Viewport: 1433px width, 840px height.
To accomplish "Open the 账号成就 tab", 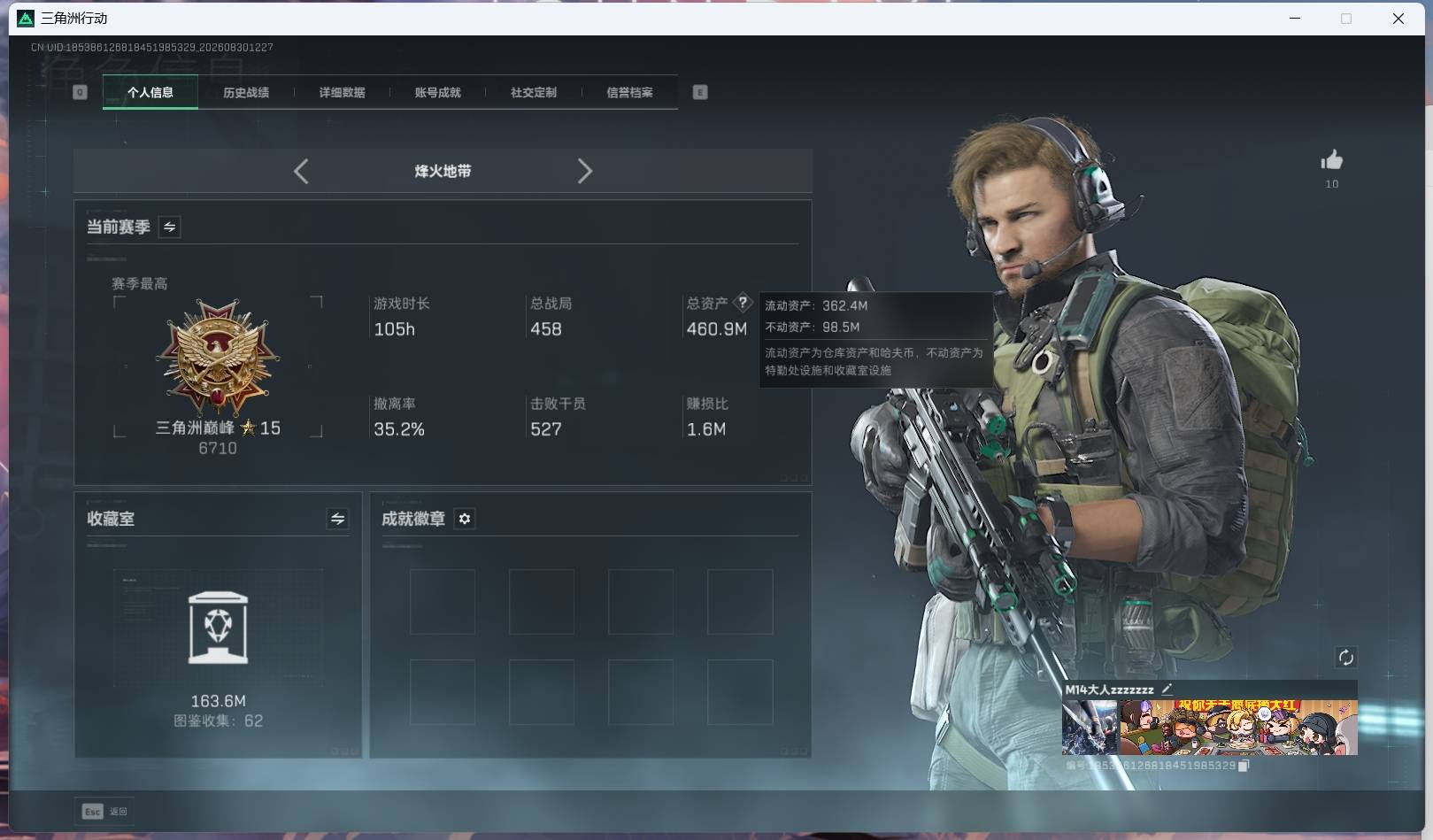I will (437, 92).
